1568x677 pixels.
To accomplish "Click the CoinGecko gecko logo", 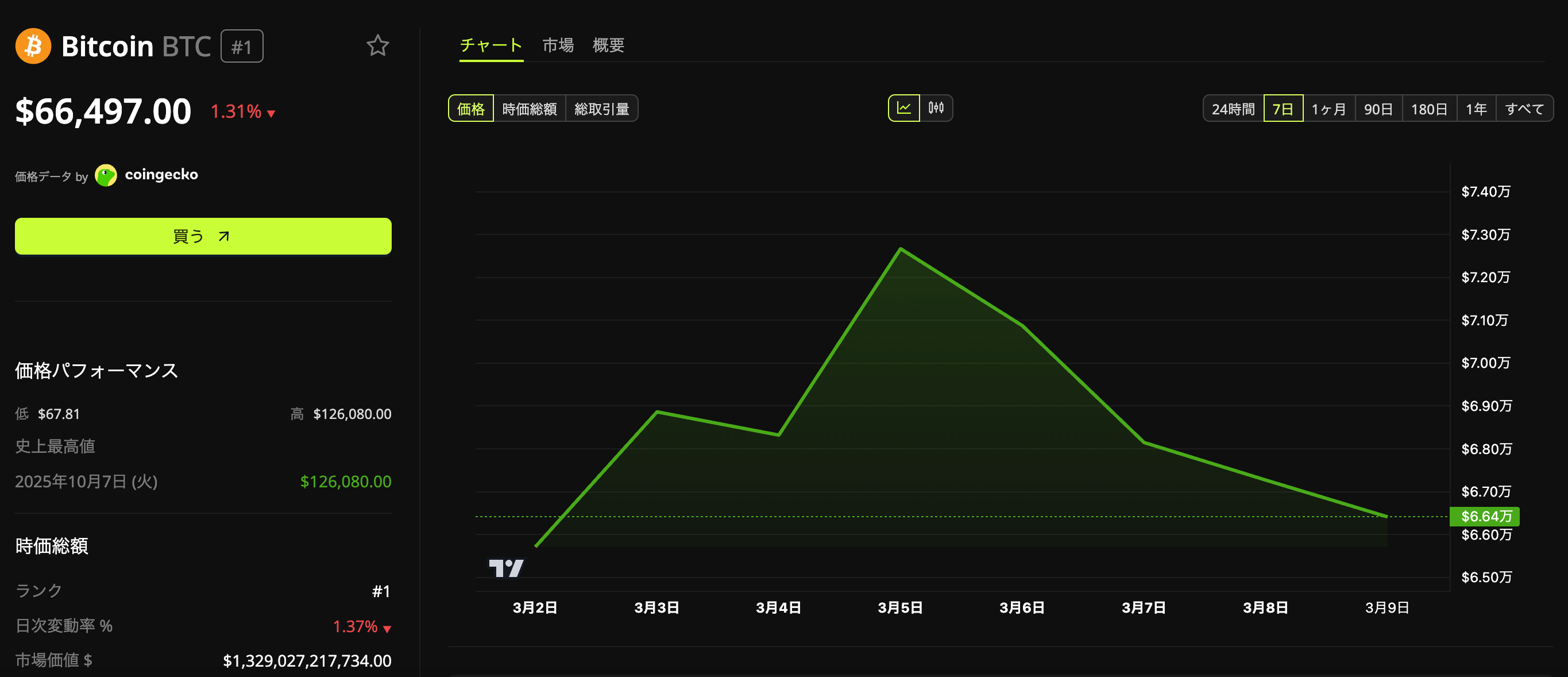I will pos(106,175).
